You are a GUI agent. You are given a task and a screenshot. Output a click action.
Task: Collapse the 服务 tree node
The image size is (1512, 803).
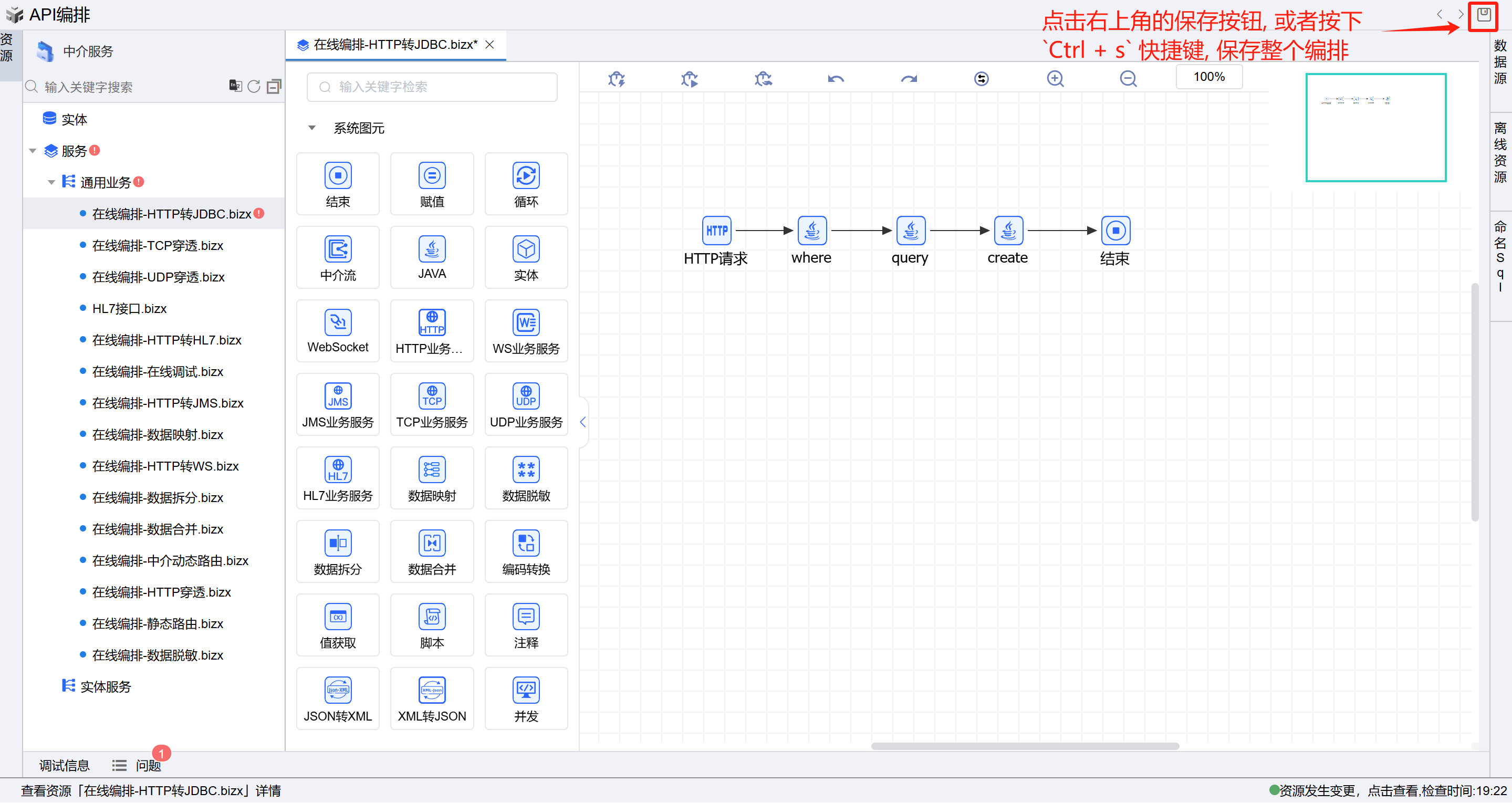point(33,151)
